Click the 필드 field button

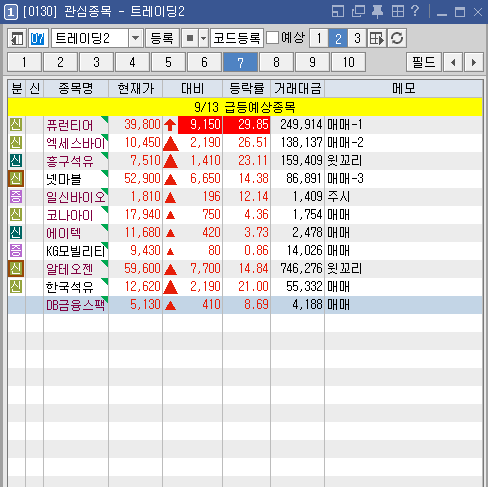click(424, 62)
